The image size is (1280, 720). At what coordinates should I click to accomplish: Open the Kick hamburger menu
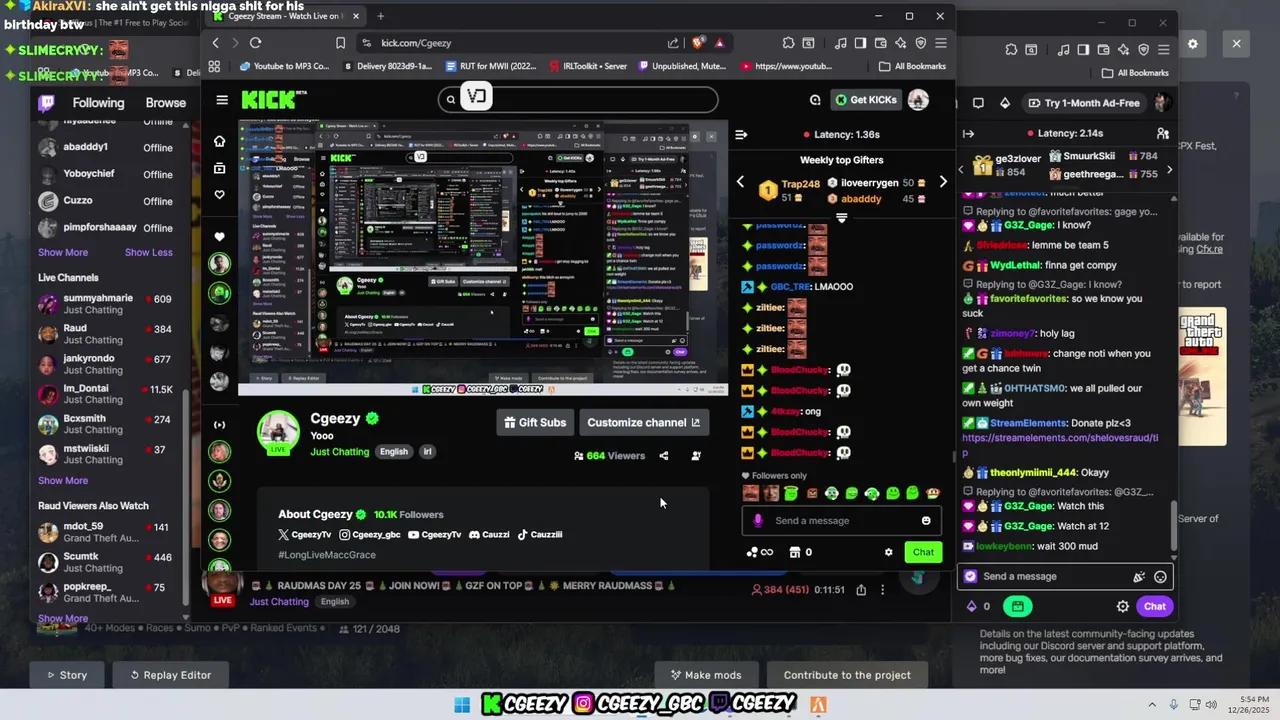coord(222,100)
